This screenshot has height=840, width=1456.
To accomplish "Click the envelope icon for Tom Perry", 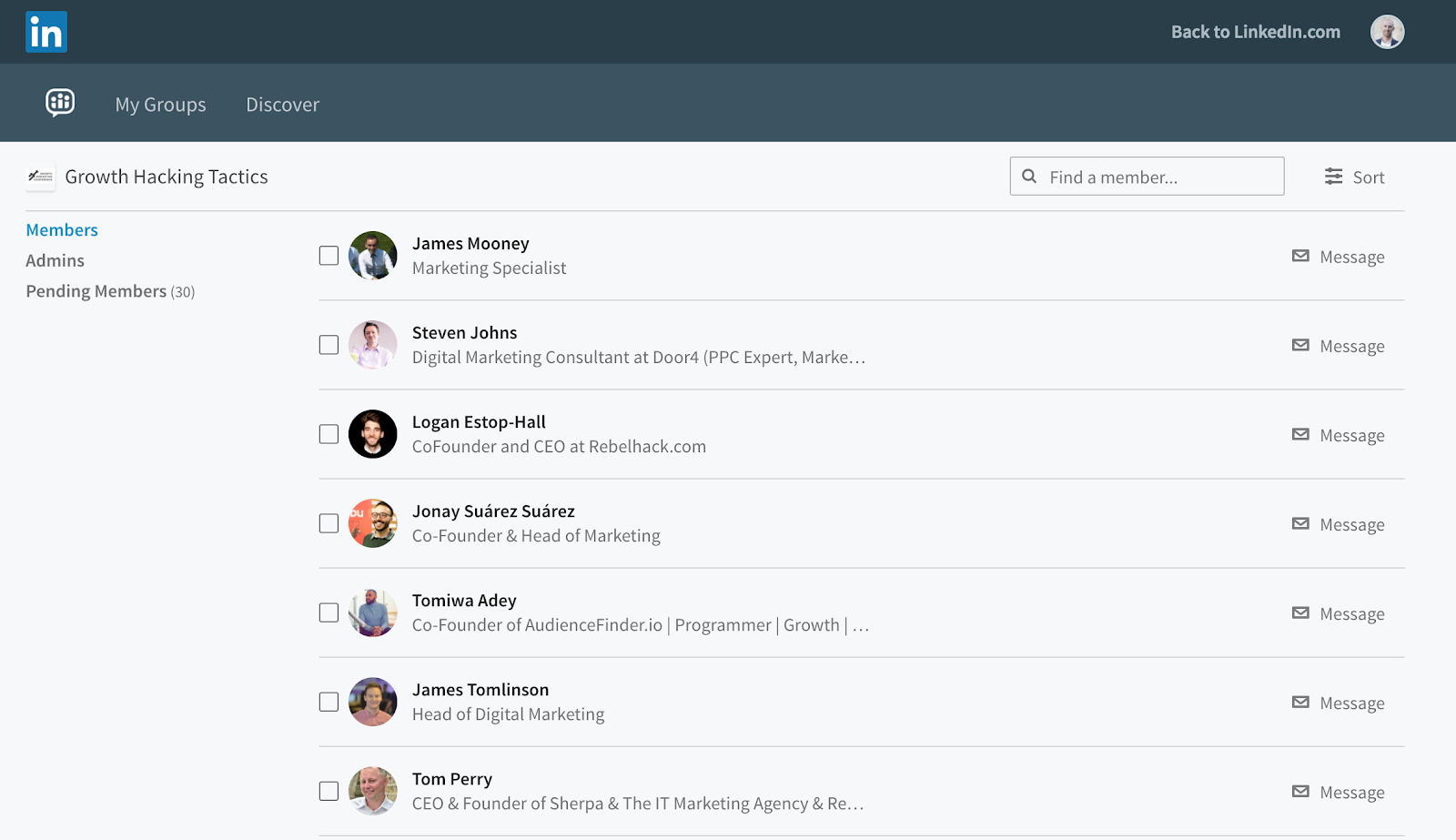I will tap(1300, 792).
